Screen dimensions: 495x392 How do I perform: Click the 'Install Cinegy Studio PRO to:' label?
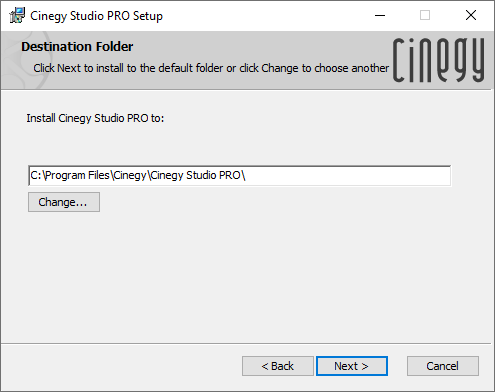pos(95,118)
